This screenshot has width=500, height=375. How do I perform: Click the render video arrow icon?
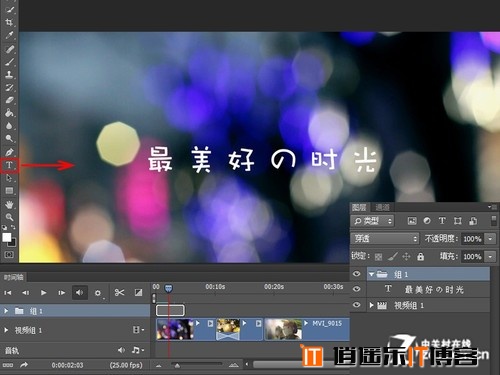[x=24, y=365]
